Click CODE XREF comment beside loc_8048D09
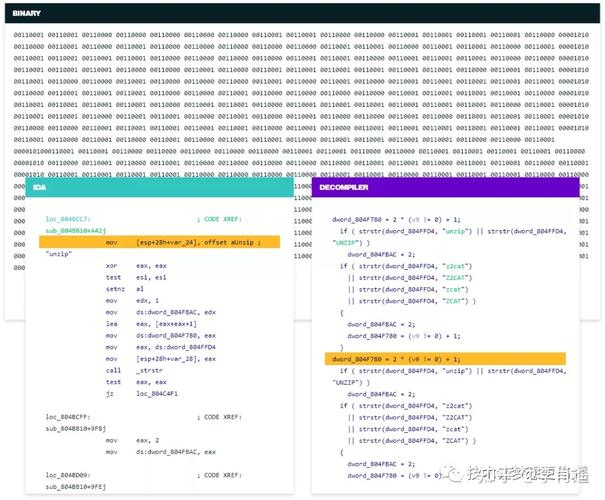This screenshot has width=605, height=500. tap(219, 475)
